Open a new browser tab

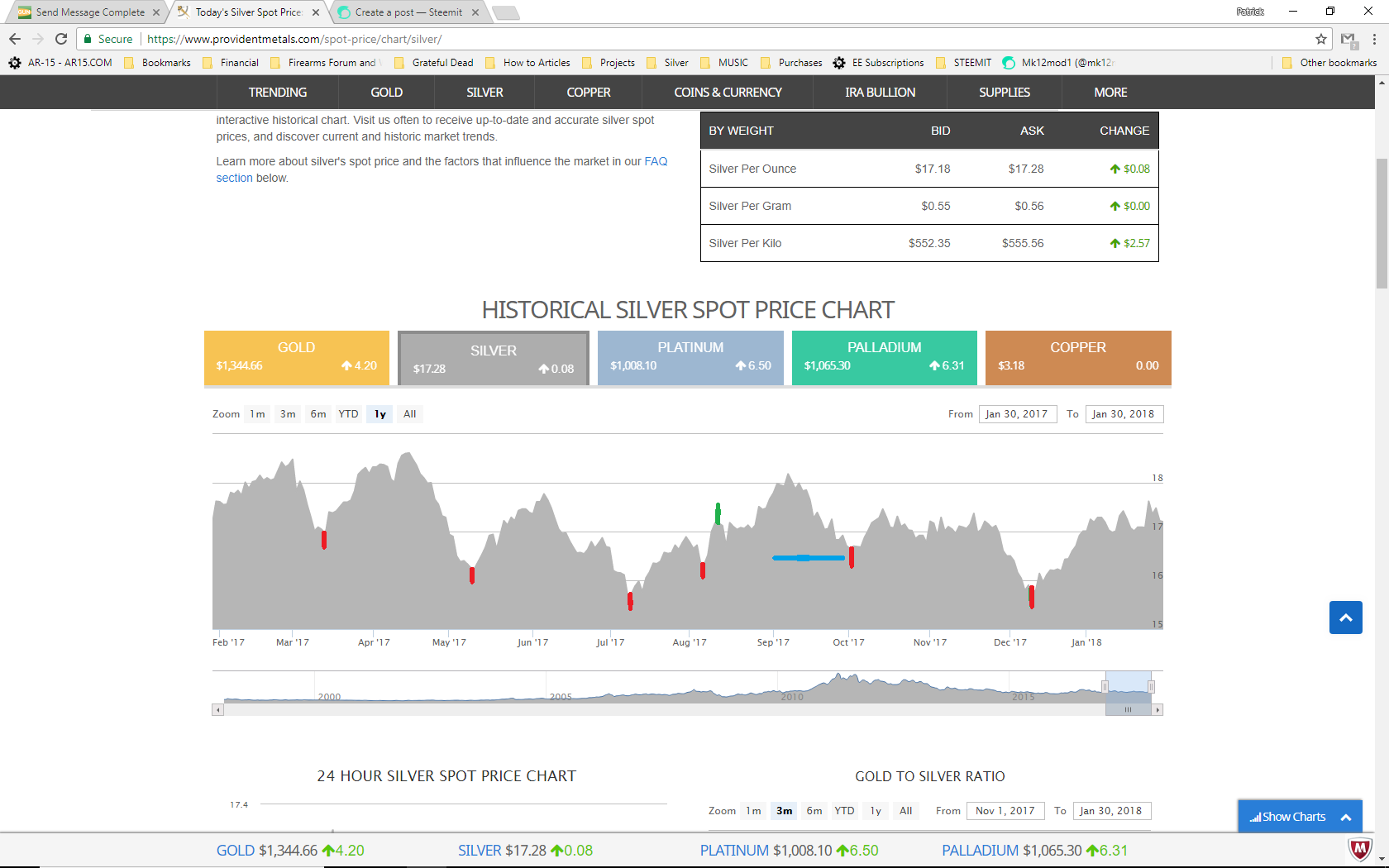505,12
